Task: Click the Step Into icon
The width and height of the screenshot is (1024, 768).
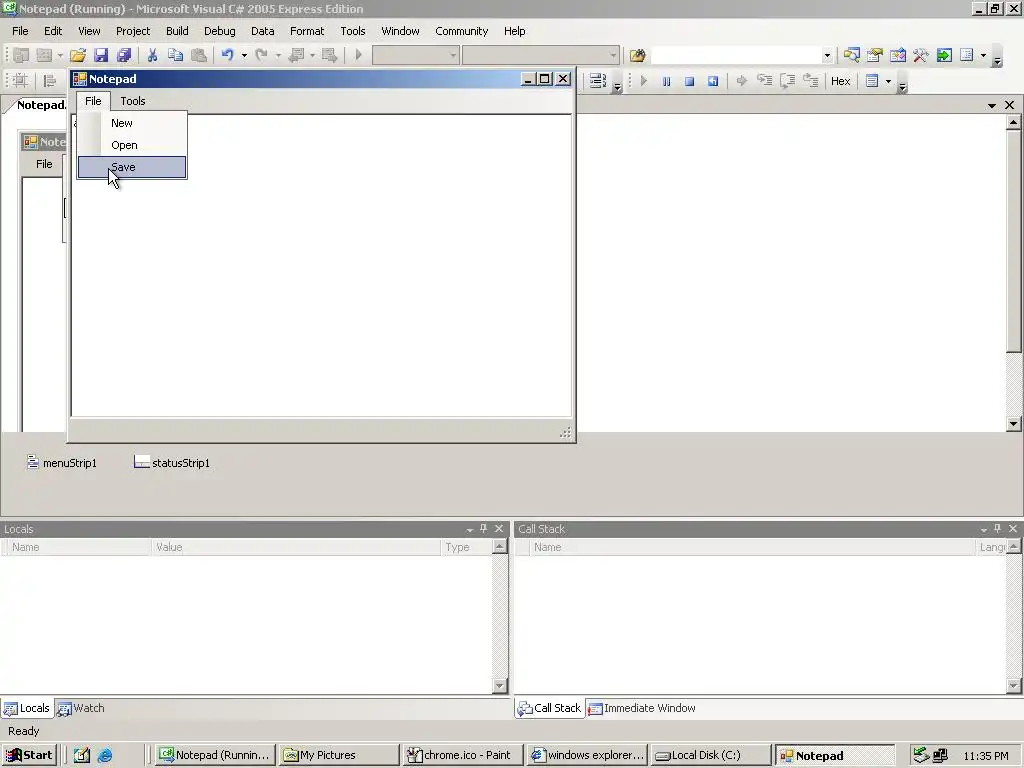Action: pyautogui.click(x=764, y=81)
